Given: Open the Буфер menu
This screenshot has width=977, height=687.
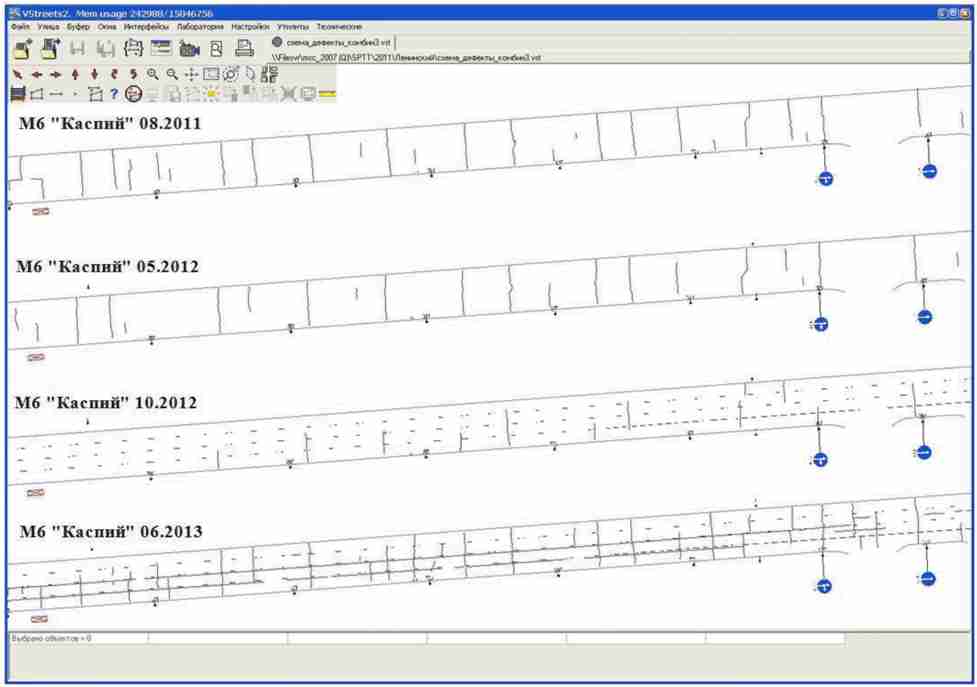Looking at the screenshot, I should coord(79,27).
